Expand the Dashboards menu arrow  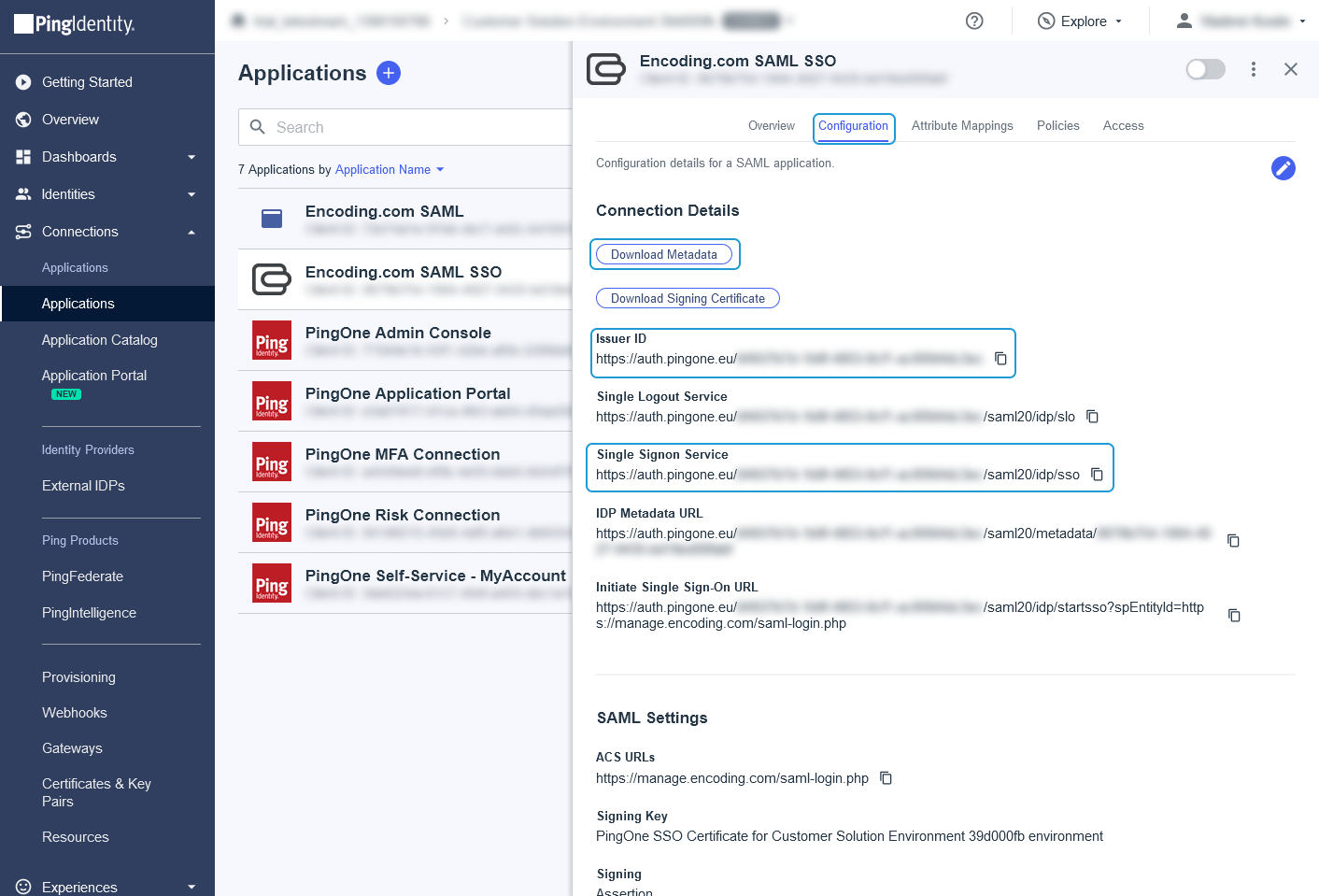[x=191, y=157]
